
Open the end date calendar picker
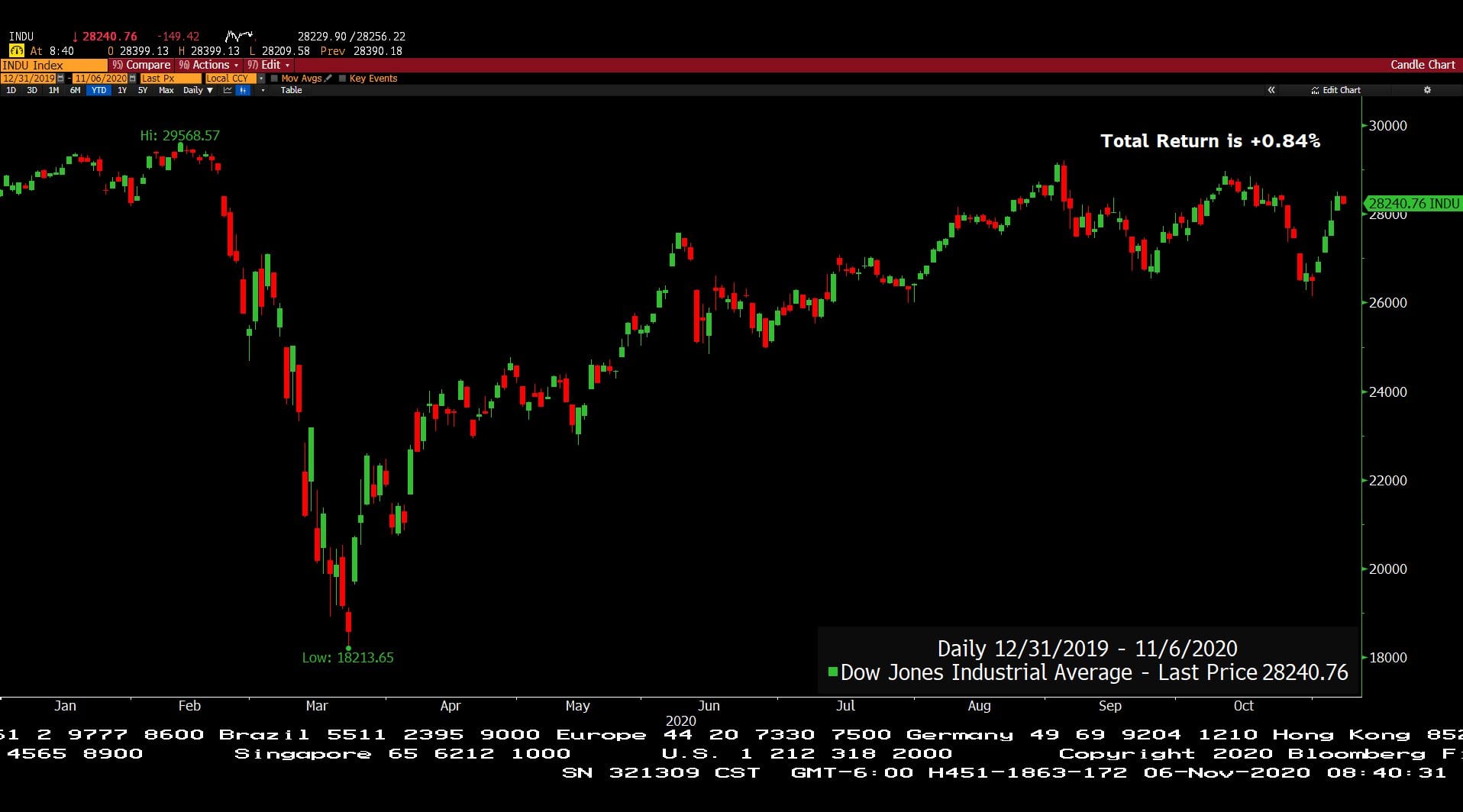point(132,79)
